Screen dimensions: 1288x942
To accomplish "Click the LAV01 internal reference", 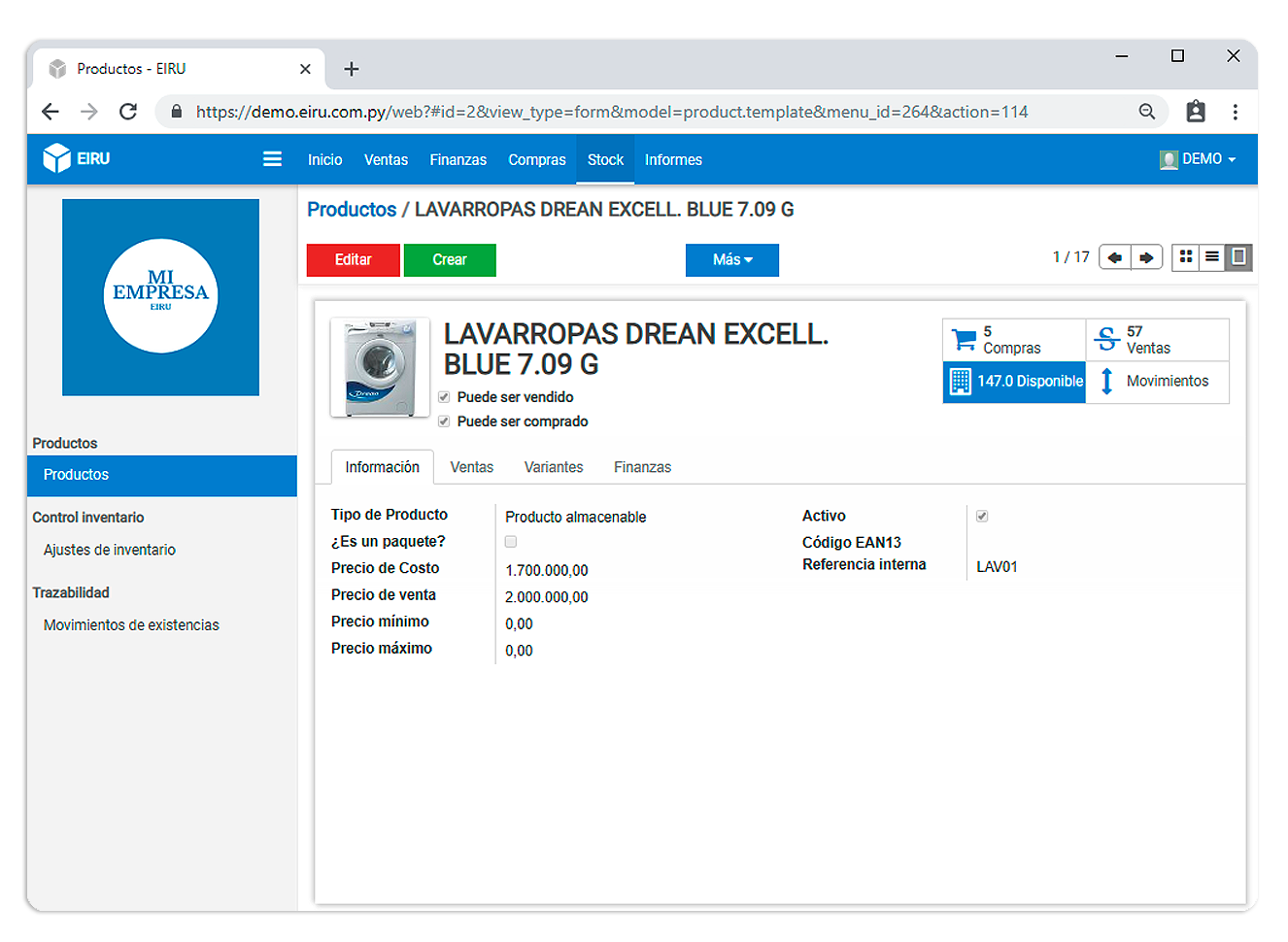I will (997, 567).
